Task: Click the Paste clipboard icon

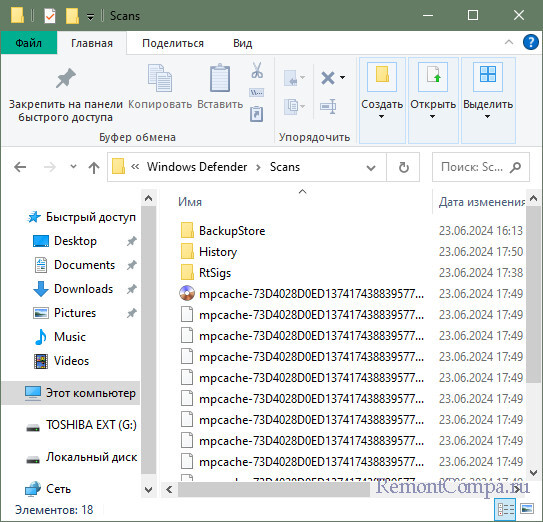Action: coord(220,78)
